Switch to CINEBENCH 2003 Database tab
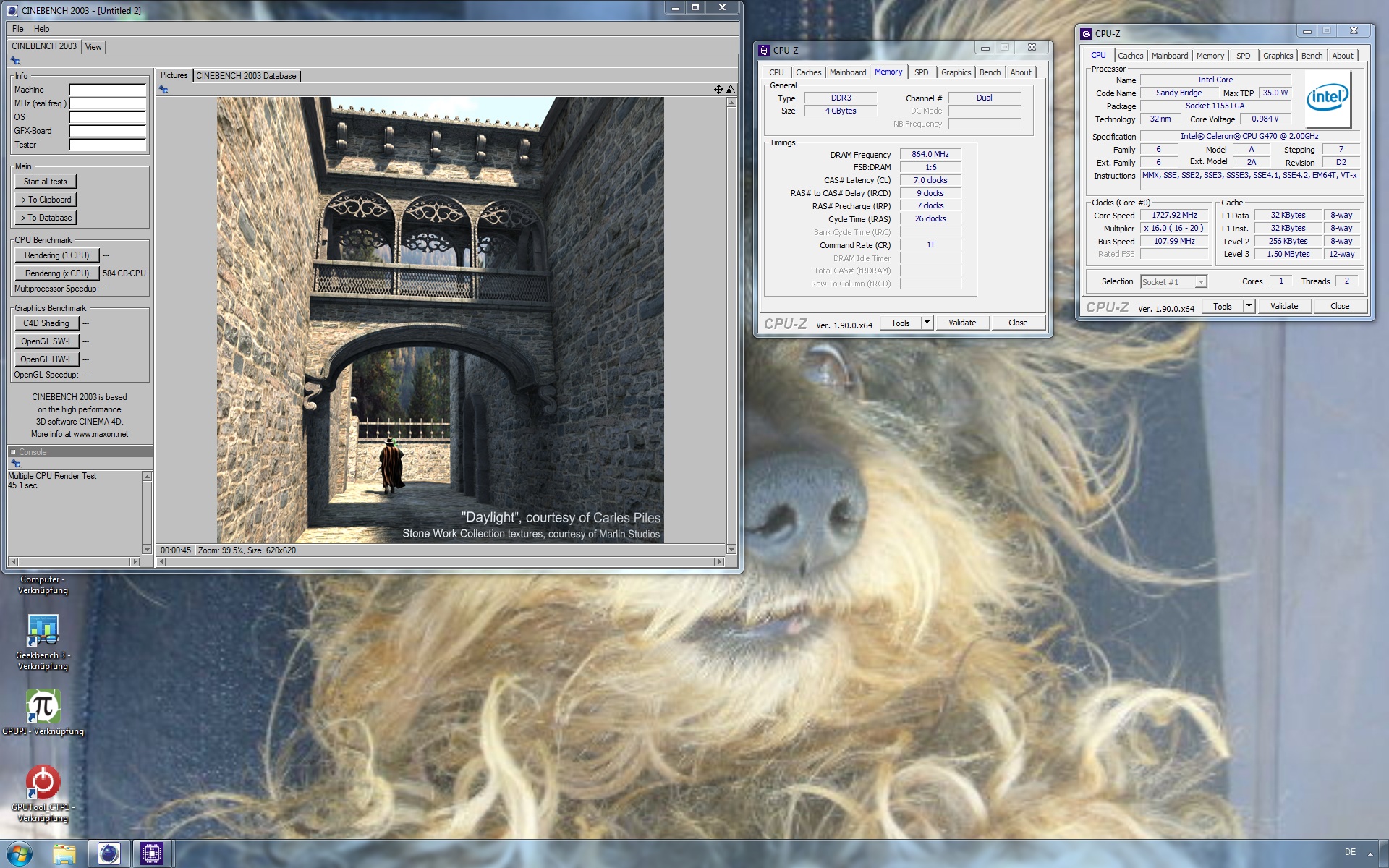 [x=246, y=76]
